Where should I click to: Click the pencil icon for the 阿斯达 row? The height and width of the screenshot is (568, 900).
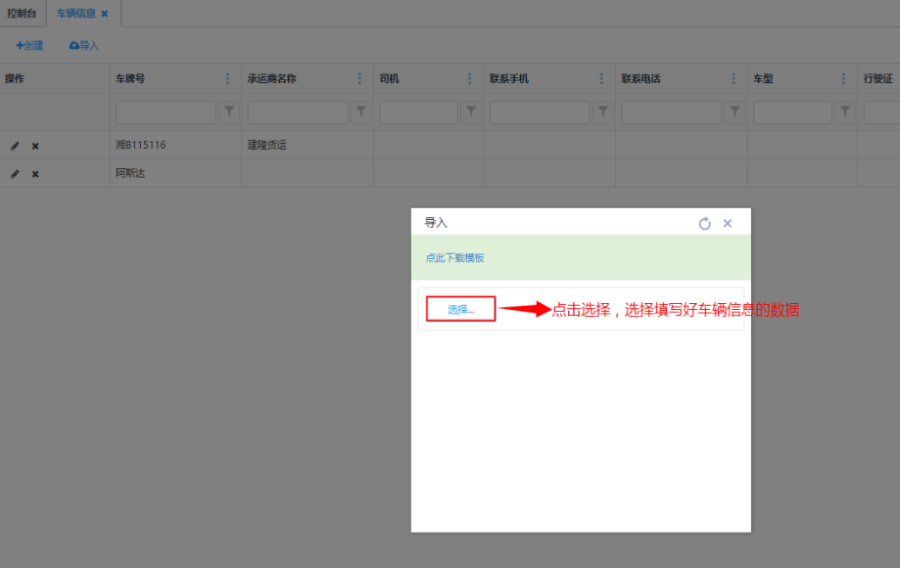[x=15, y=174]
